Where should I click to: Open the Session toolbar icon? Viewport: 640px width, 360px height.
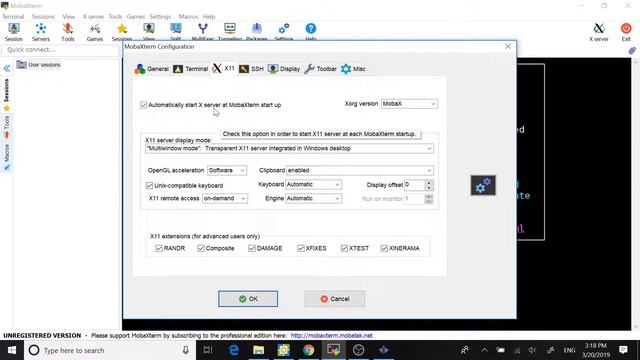point(14,32)
